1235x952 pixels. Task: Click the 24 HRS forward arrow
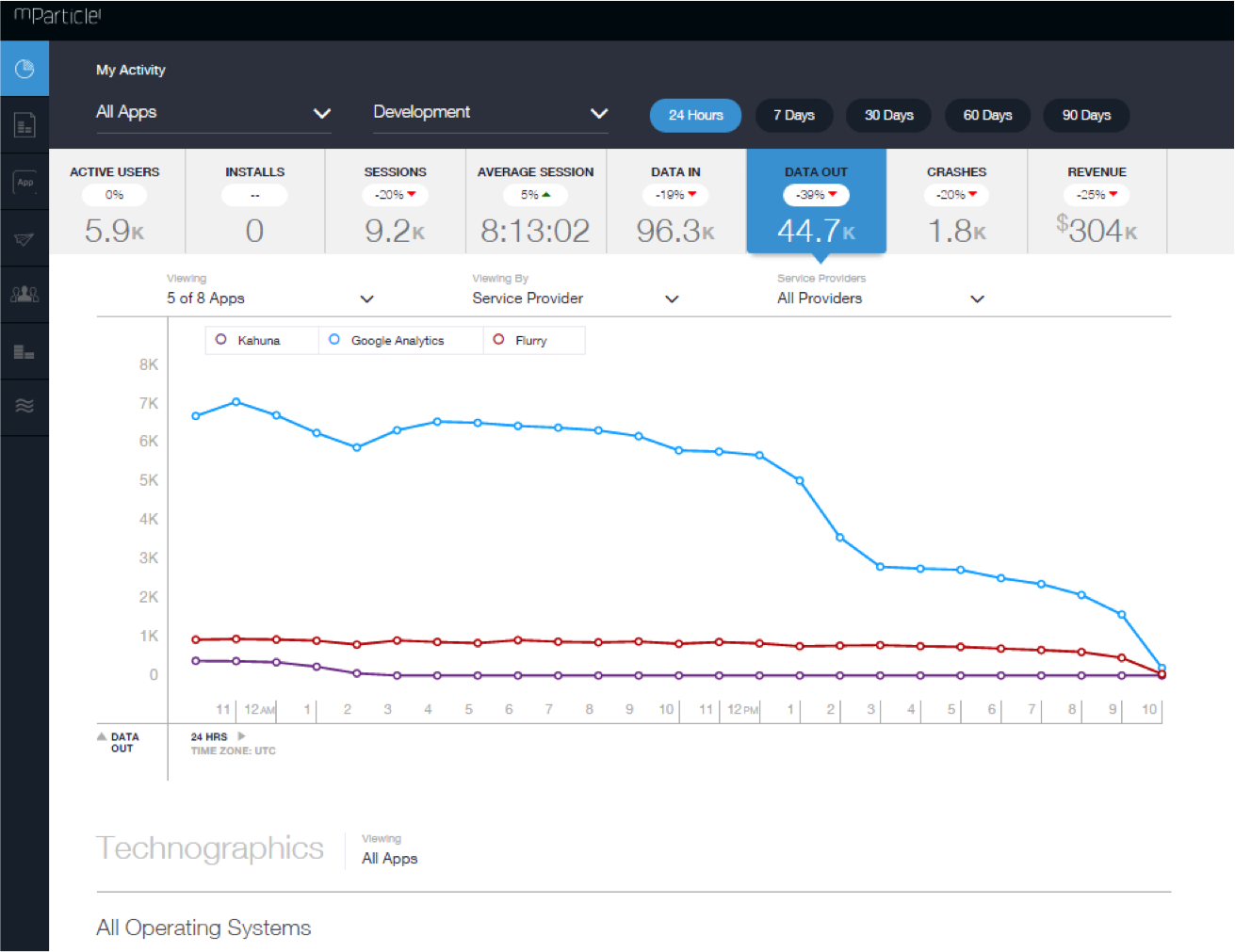pyautogui.click(x=241, y=736)
